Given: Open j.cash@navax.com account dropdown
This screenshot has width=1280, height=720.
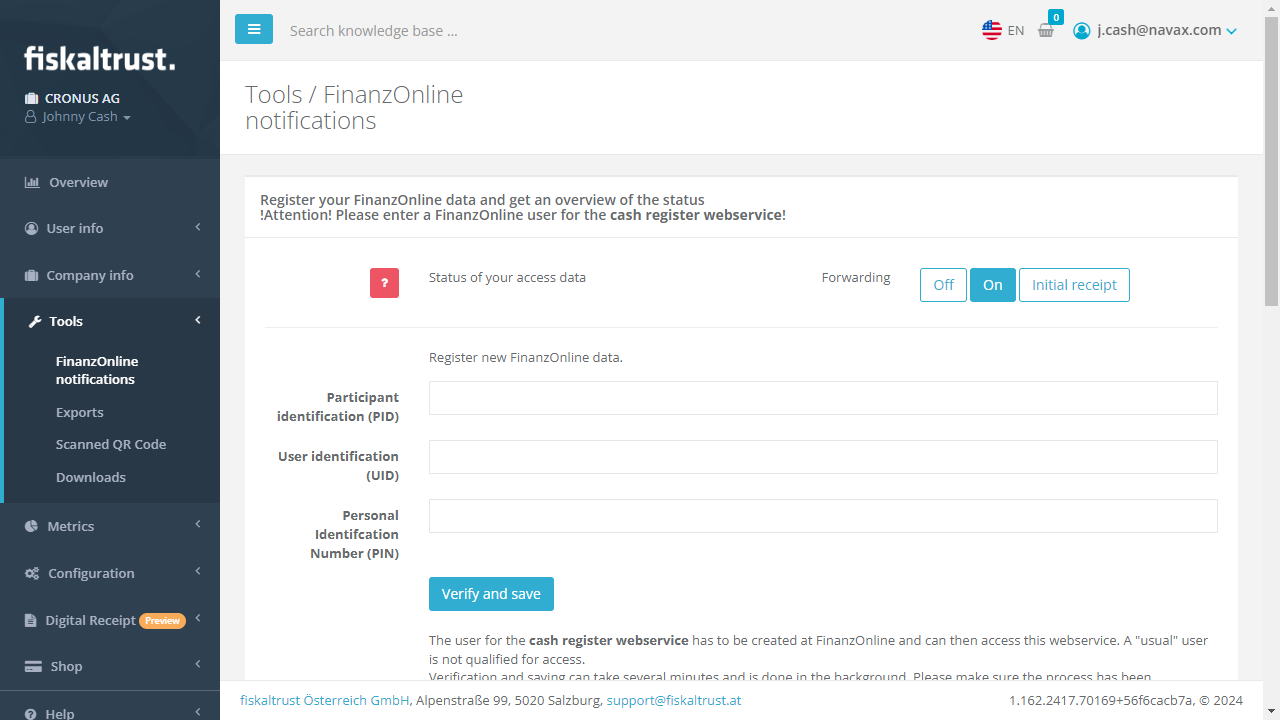Looking at the screenshot, I should [1155, 30].
